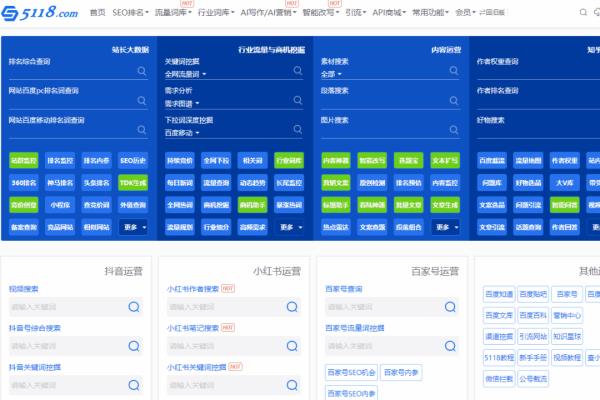Click search icon in 段落搜索 row

click(x=454, y=100)
